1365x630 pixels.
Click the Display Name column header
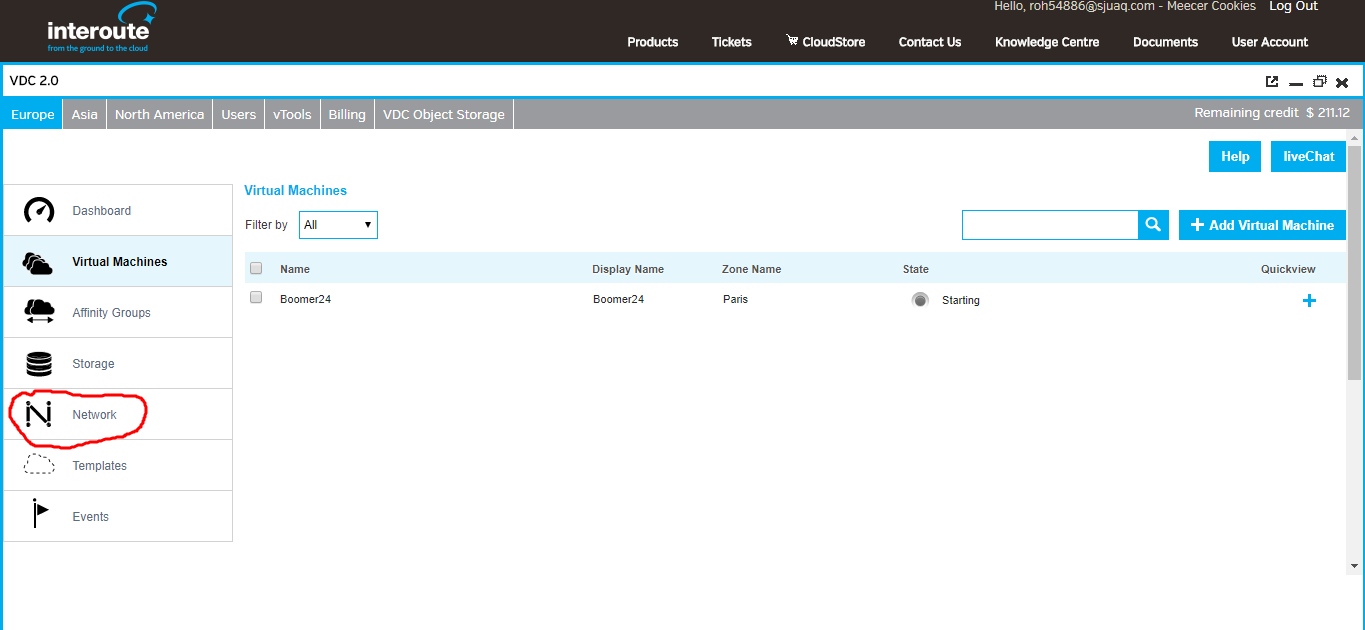628,269
